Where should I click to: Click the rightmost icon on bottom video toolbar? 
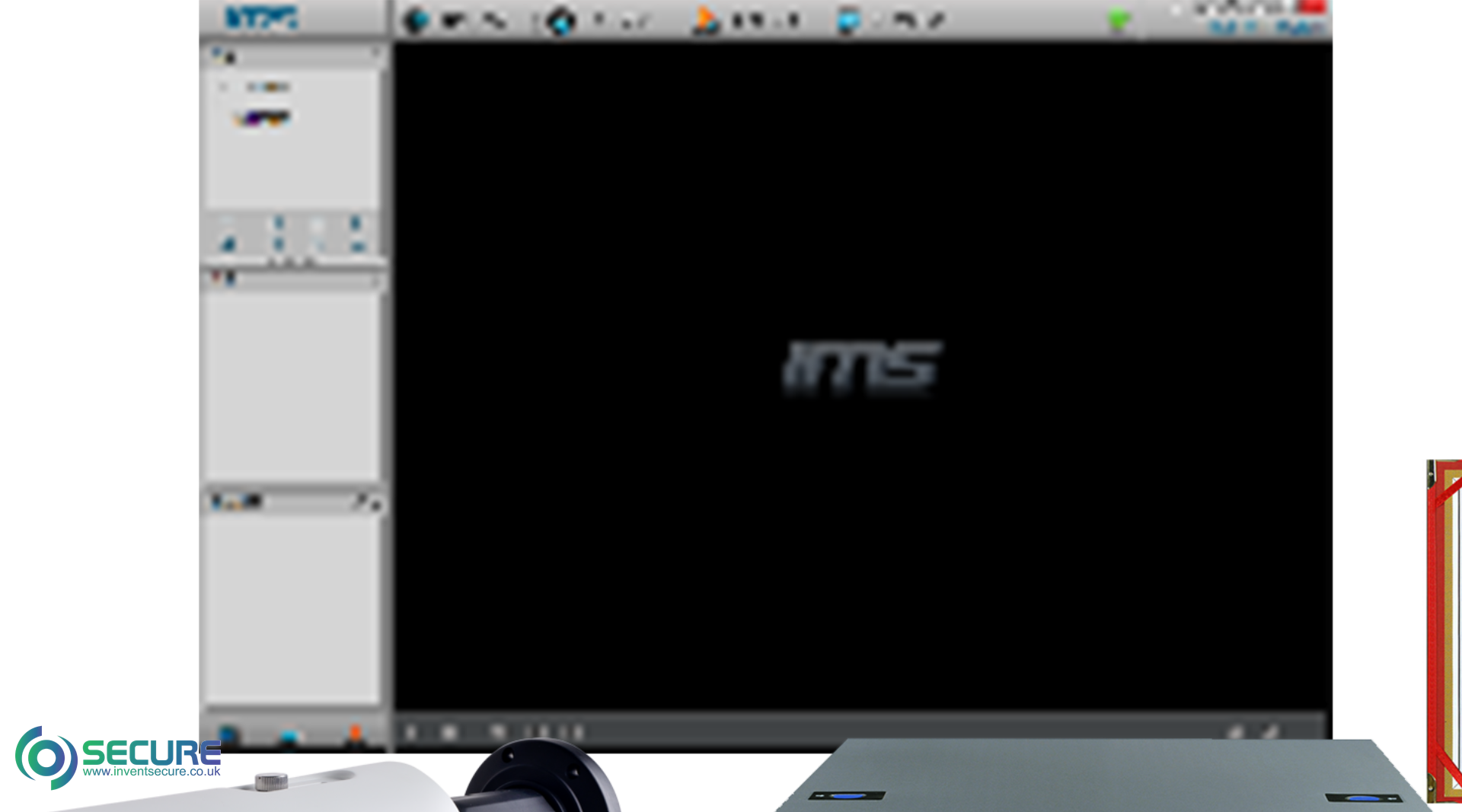(x=1269, y=732)
